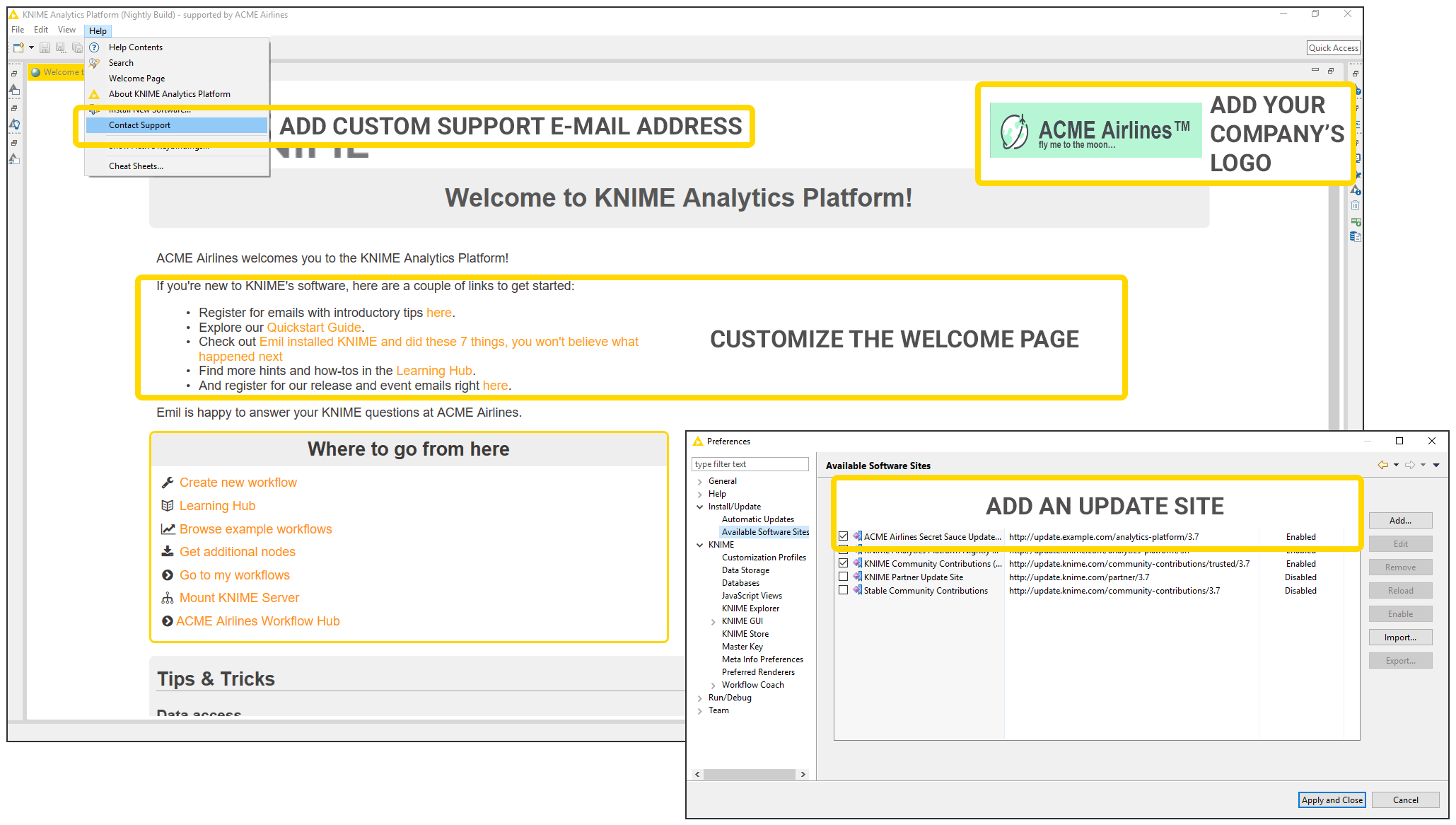
Task: Click Cancel button in Preferences
Action: 1405,800
